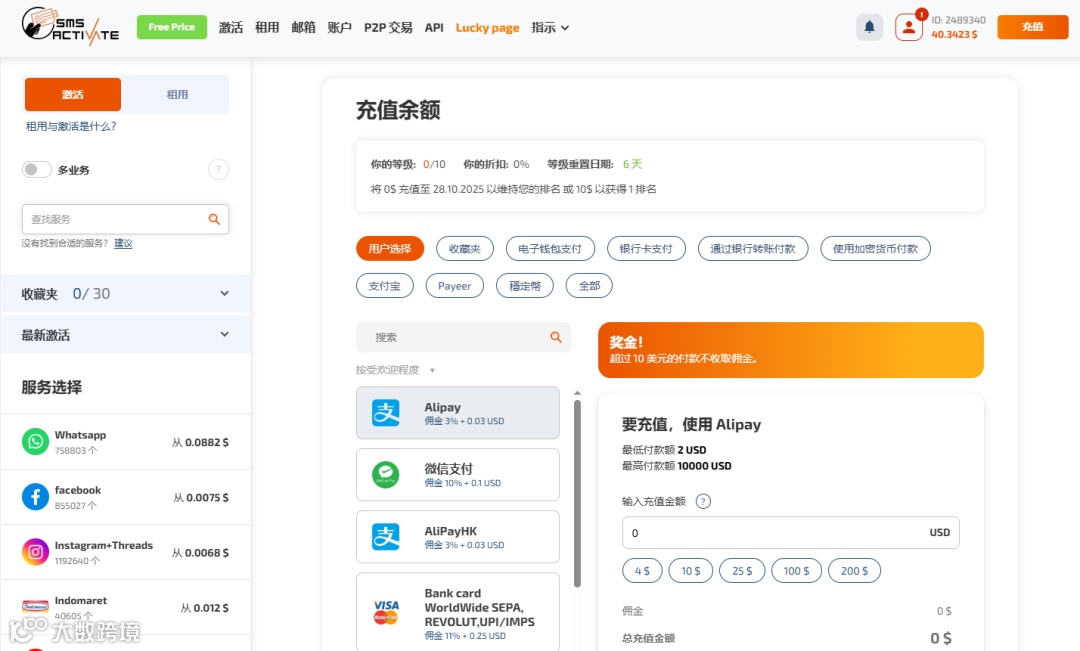Click the facebook price 从 0.0075 $

201,497
